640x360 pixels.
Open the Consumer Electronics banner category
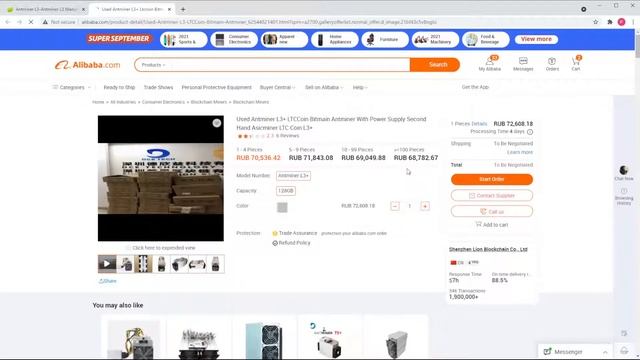point(234,40)
